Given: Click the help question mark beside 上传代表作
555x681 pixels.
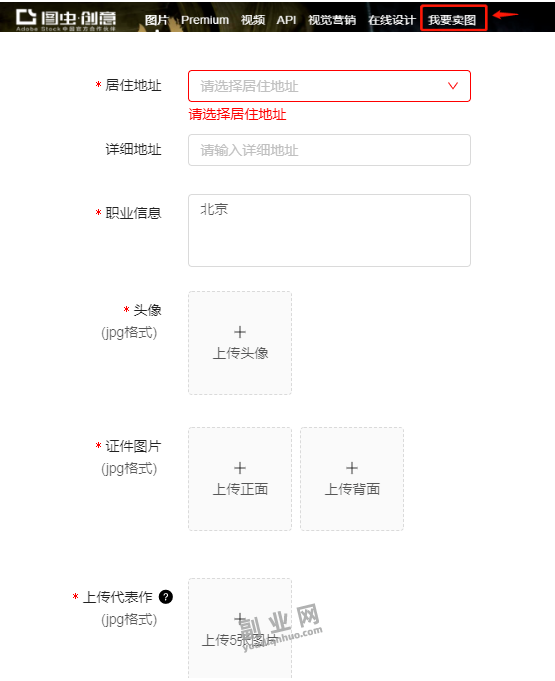Looking at the screenshot, I should coord(166,597).
